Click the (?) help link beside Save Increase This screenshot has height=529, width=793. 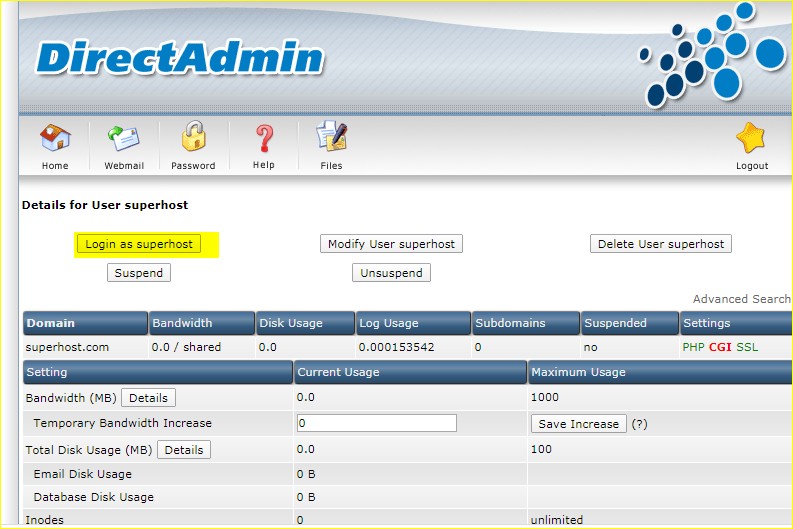click(x=640, y=424)
